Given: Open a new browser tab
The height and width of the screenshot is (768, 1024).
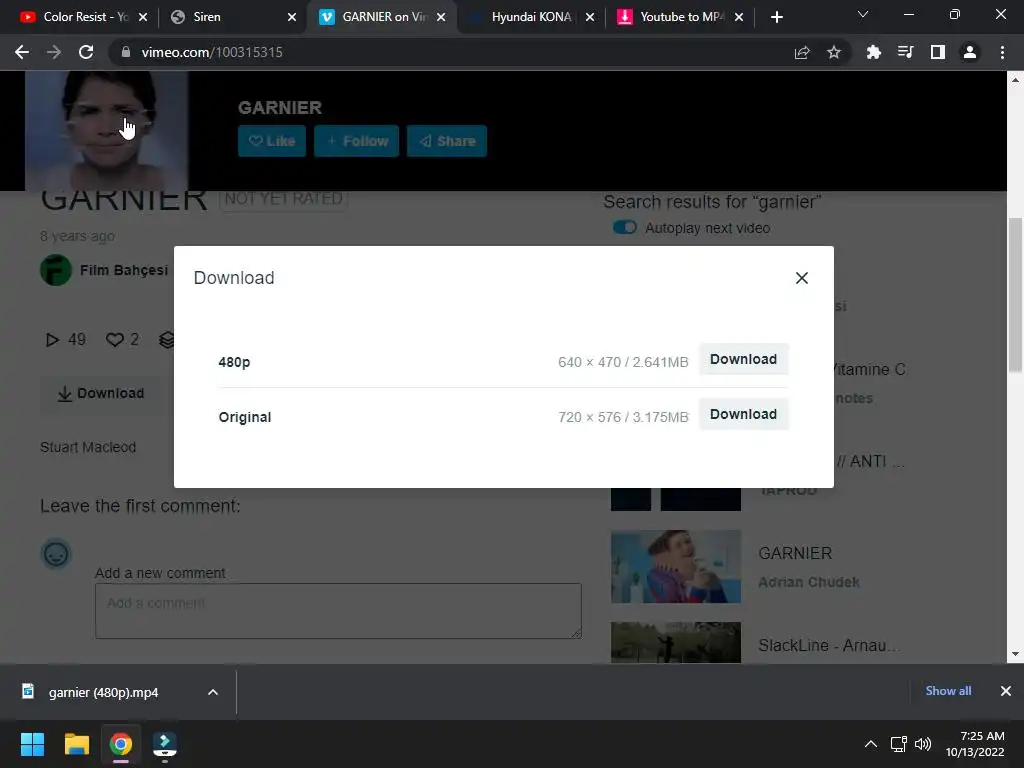Looking at the screenshot, I should pos(776,17).
